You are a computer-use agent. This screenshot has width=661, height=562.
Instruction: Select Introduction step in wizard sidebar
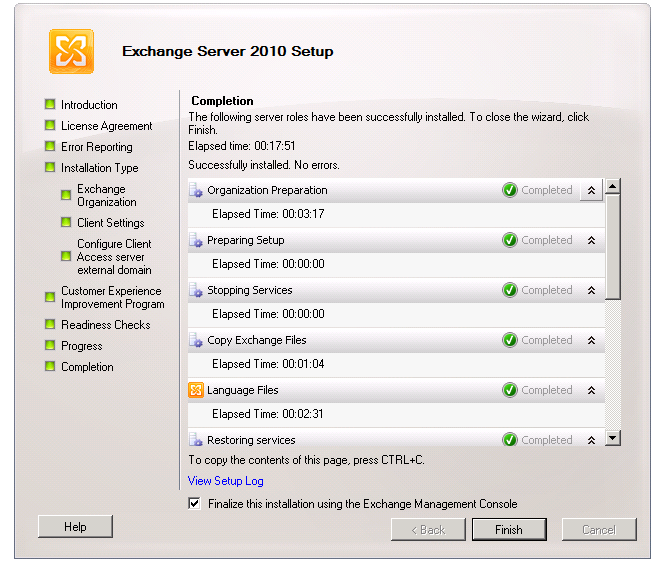pyautogui.click(x=89, y=105)
